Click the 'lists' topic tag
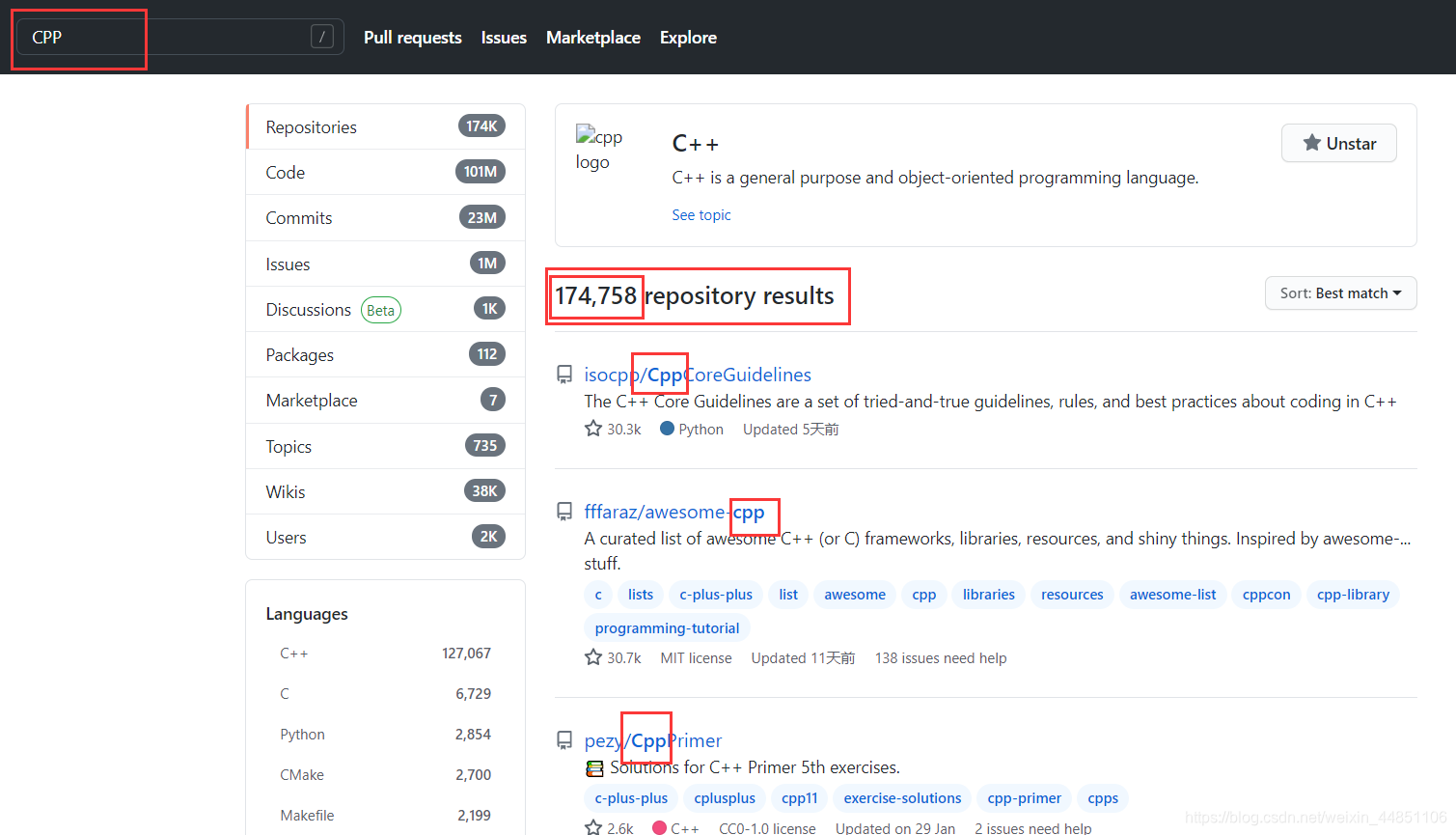1456x835 pixels. [x=641, y=595]
